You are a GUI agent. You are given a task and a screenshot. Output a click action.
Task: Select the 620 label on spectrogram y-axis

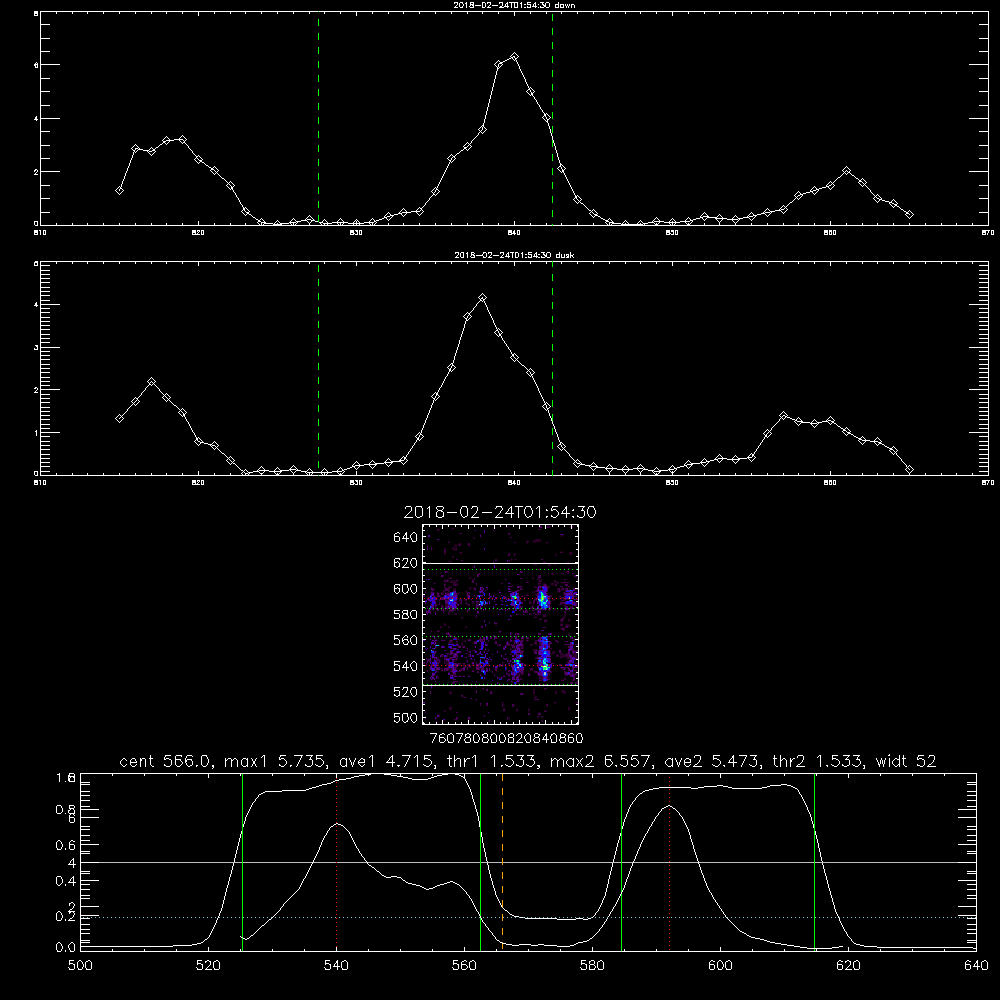pos(406,563)
